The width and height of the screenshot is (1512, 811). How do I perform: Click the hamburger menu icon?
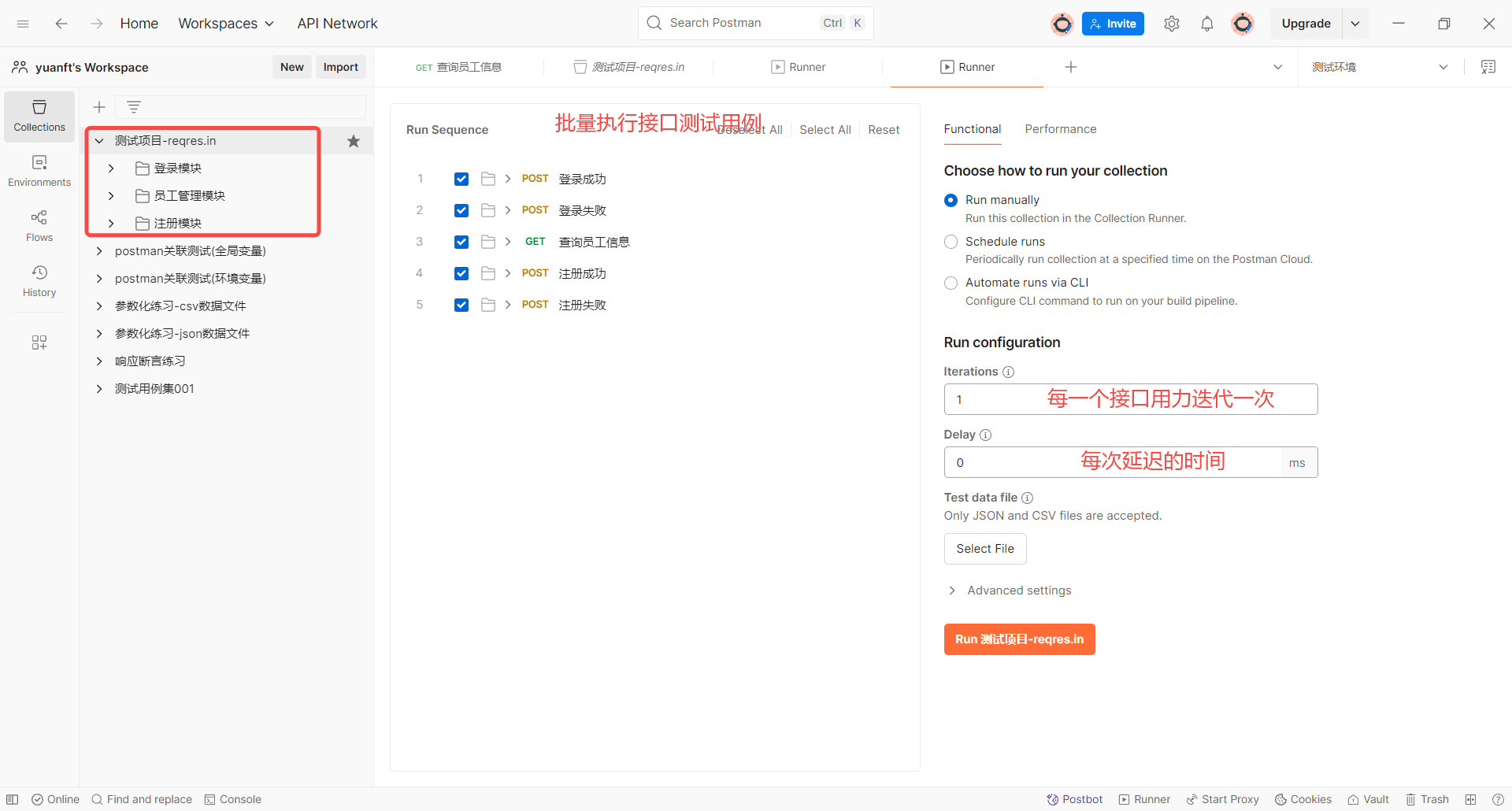point(23,24)
